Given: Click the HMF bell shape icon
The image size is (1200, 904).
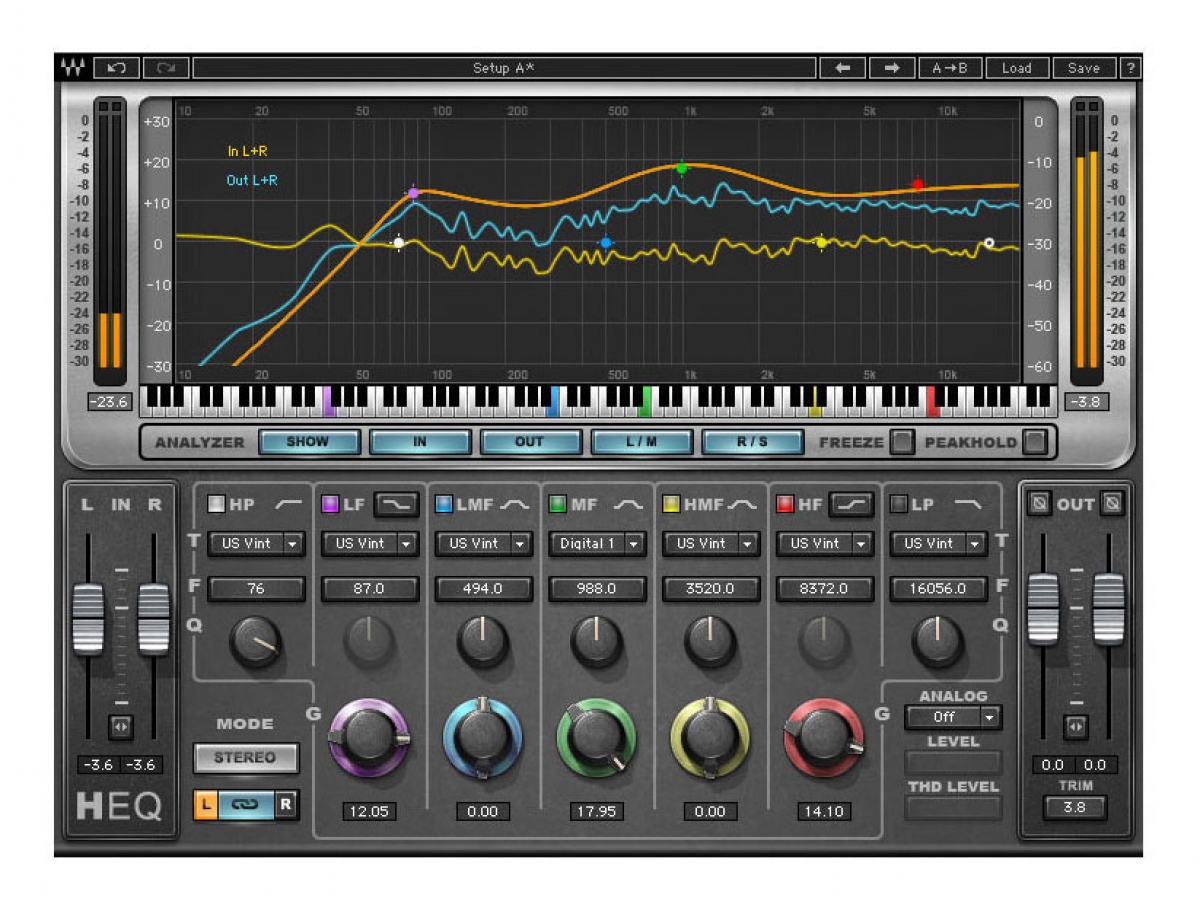Looking at the screenshot, I should coord(742,505).
